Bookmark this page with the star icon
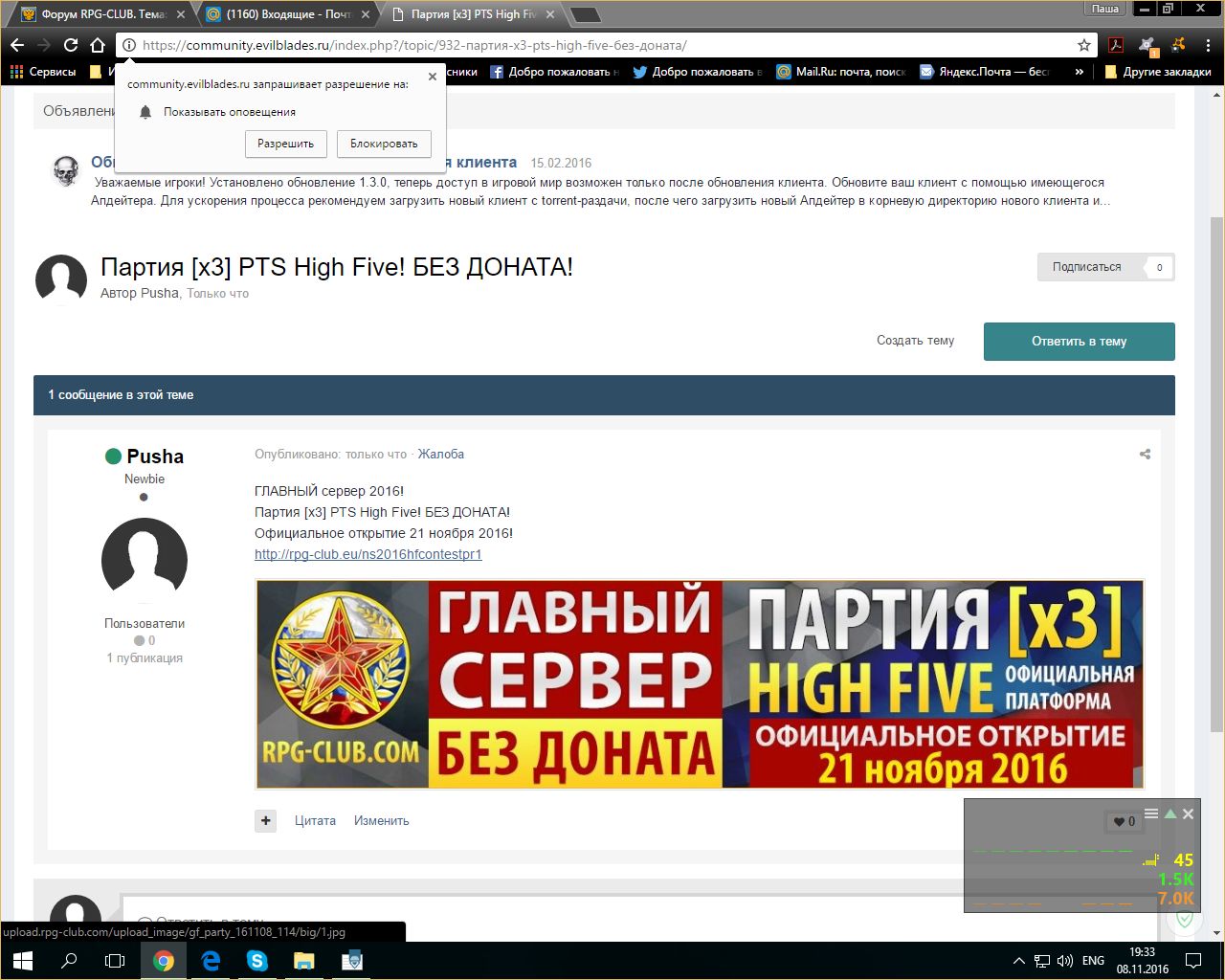The image size is (1225, 980). (1084, 45)
